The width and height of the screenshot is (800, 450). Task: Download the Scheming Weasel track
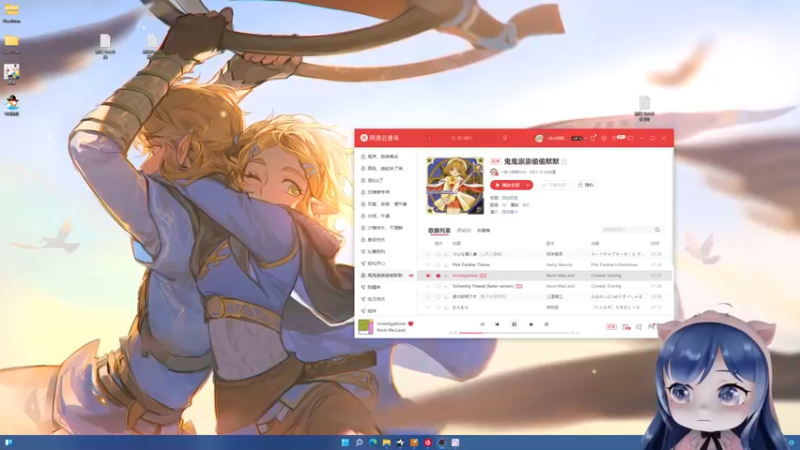(445, 286)
